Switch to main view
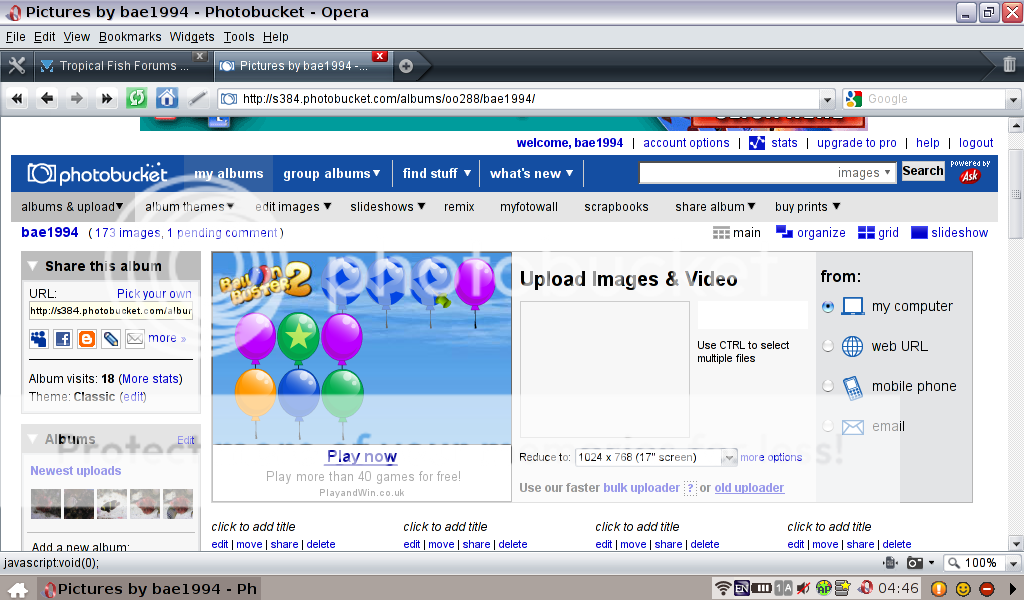Viewport: 1024px width, 600px height. coord(737,233)
